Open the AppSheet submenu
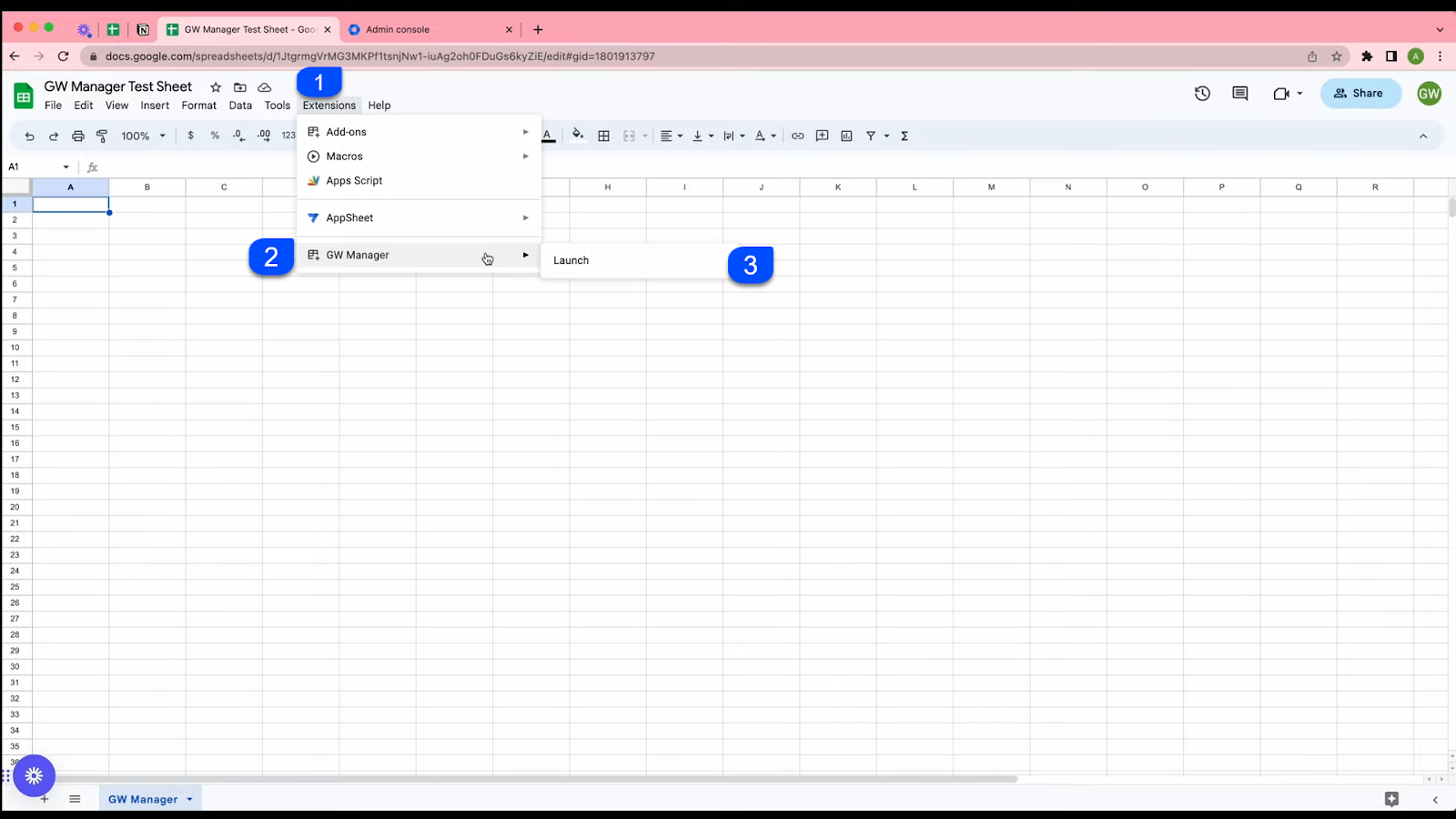 tap(419, 218)
